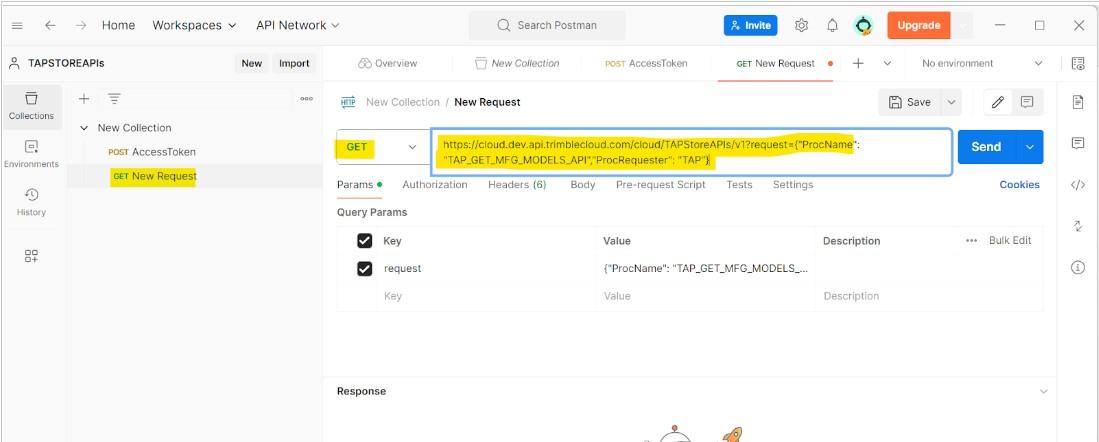This screenshot has height=442, width=1099.
Task: Click the query params three-dot options
Action: point(971,240)
